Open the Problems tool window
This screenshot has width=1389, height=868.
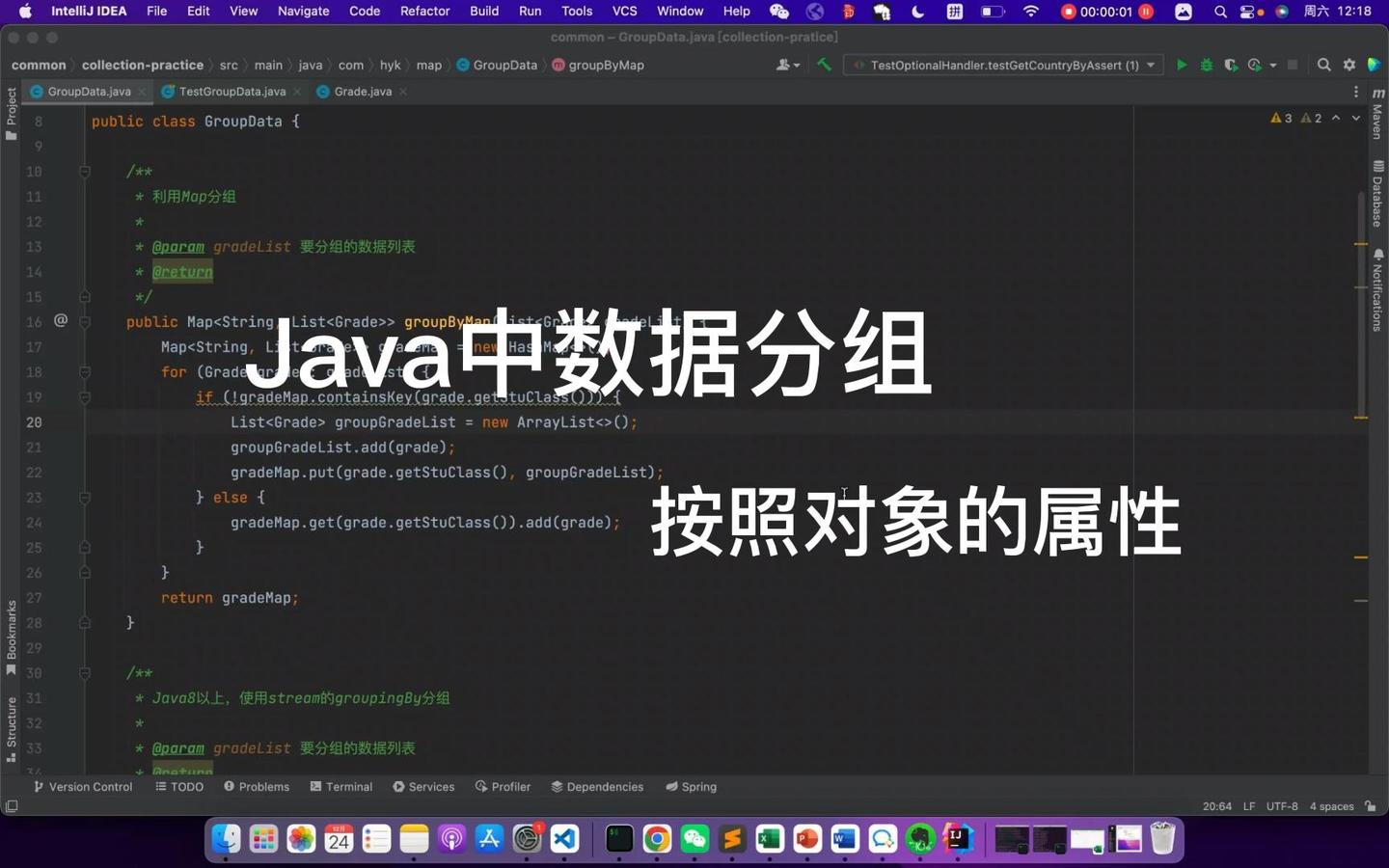tap(259, 787)
